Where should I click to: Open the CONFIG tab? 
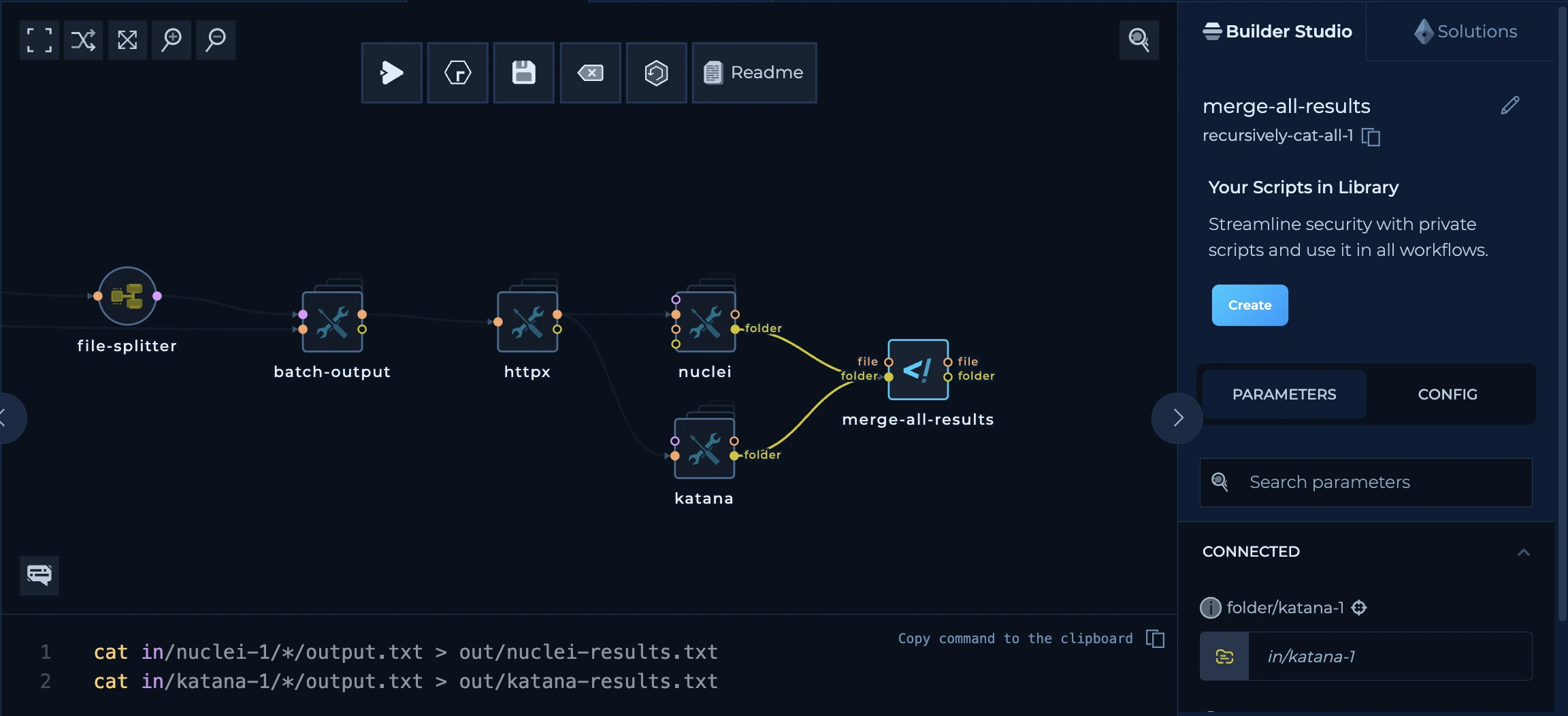click(1448, 394)
